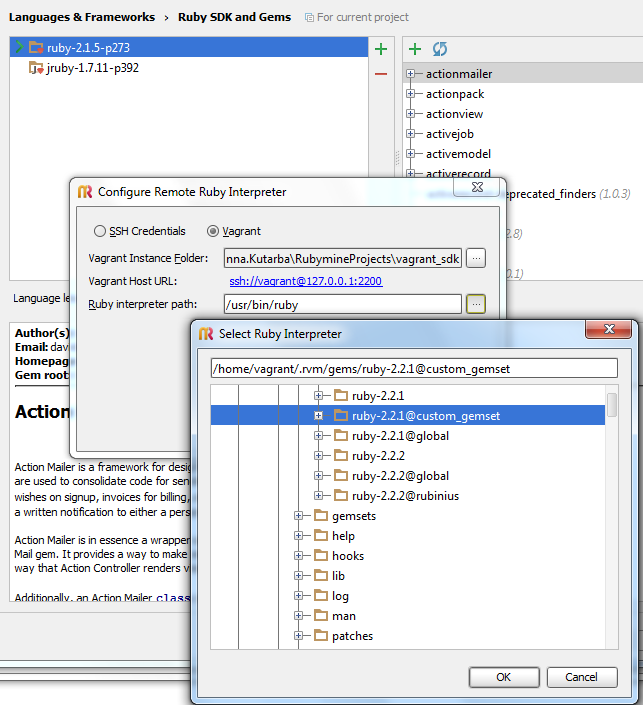This screenshot has height=705, width=643.
Task: Click Vagrant Instance Folder field
Action: click(x=343, y=259)
